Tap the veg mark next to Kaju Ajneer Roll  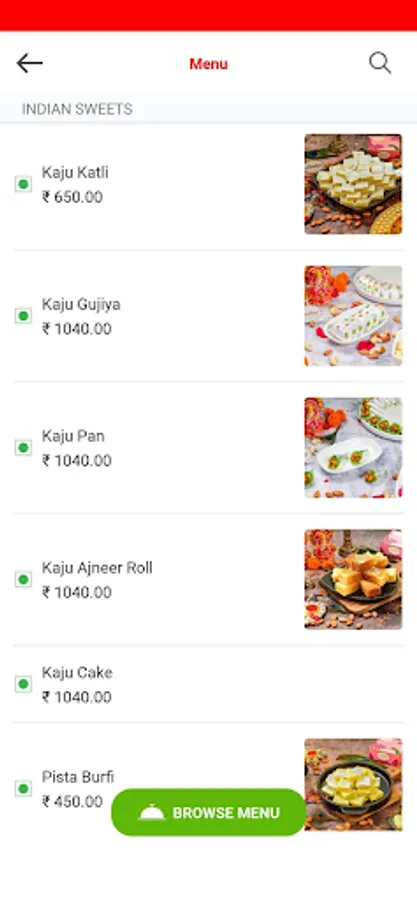click(x=23, y=579)
